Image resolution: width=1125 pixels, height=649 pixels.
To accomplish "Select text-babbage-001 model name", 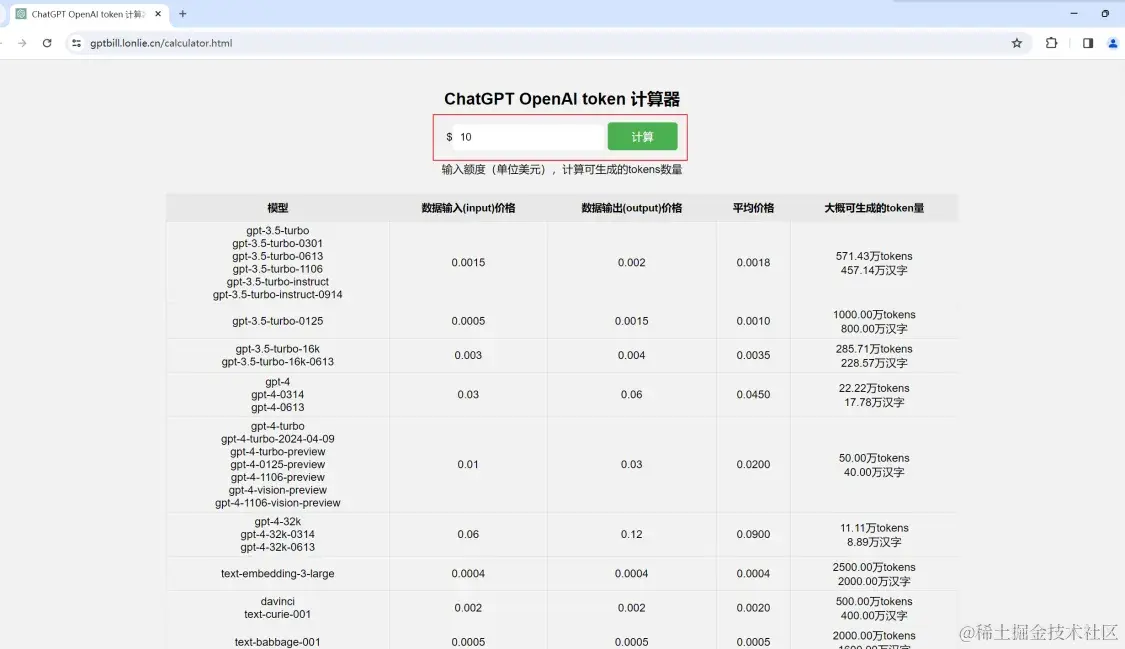I will click(278, 642).
